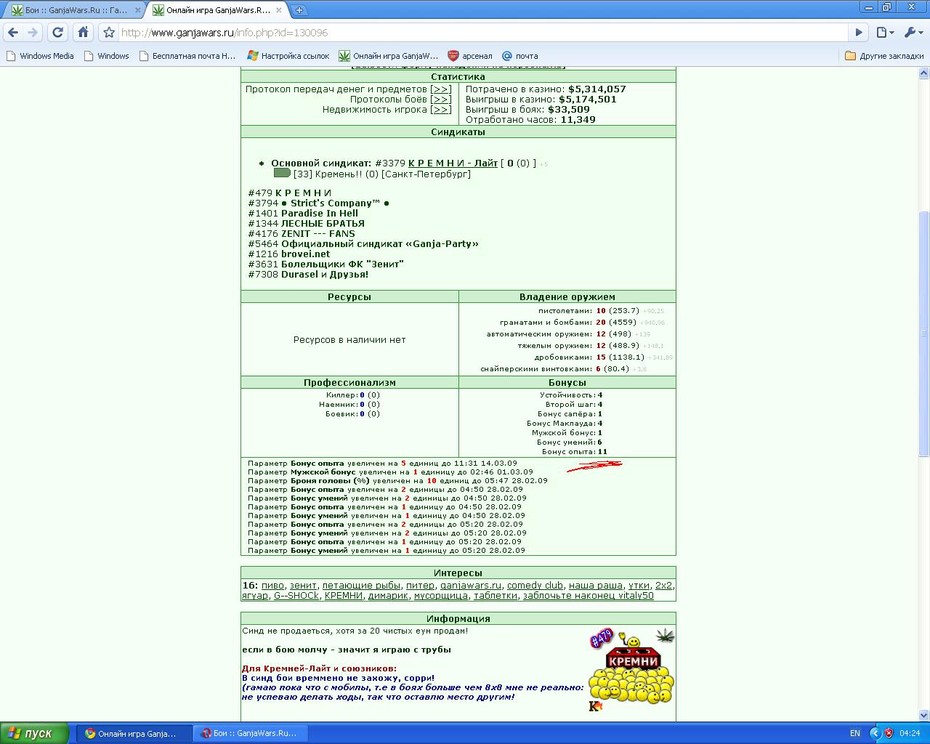Switch to the 'Бои :: GanjaWars.Ru' tab

76,10
